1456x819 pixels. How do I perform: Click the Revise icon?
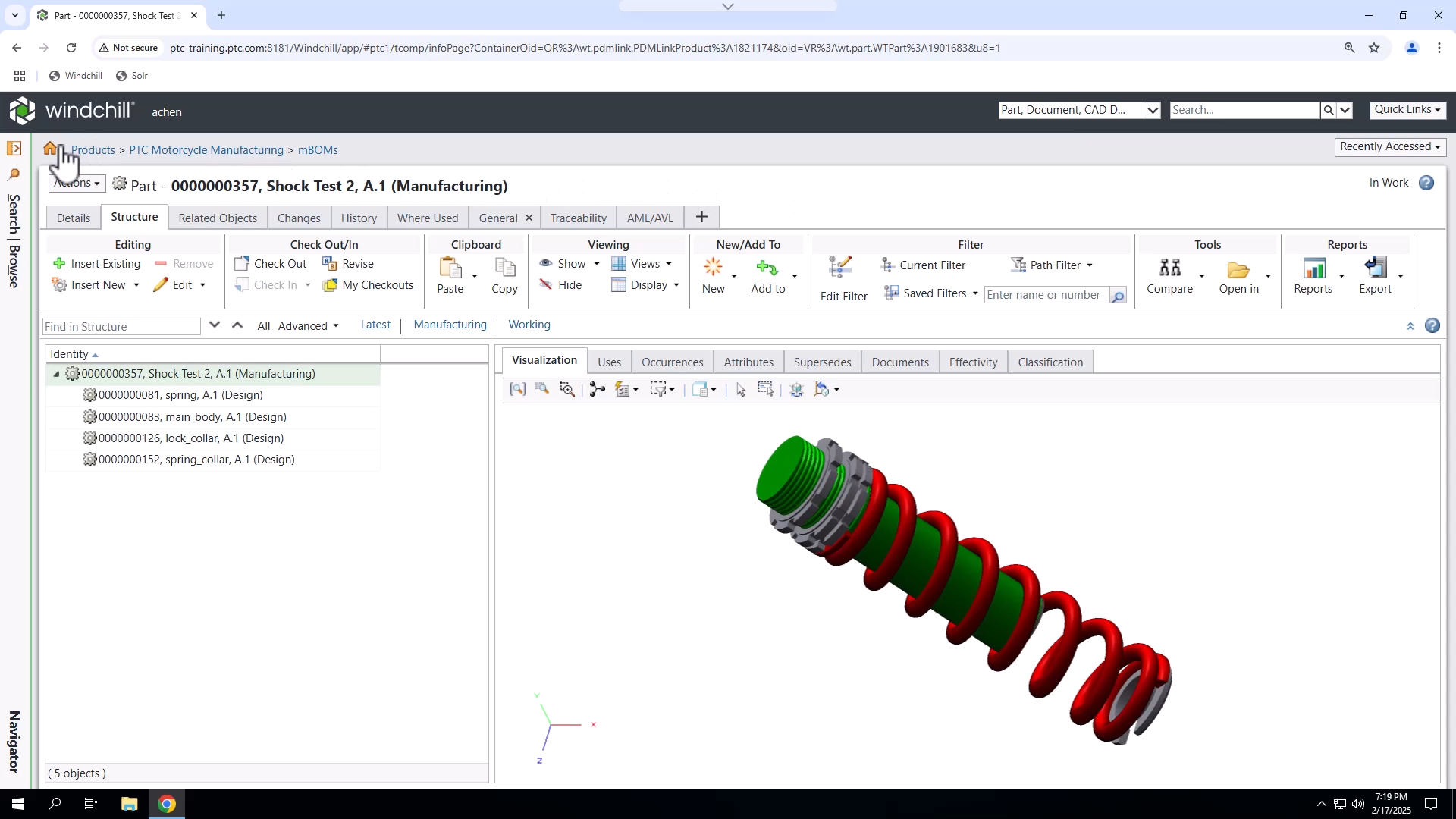pyautogui.click(x=330, y=263)
